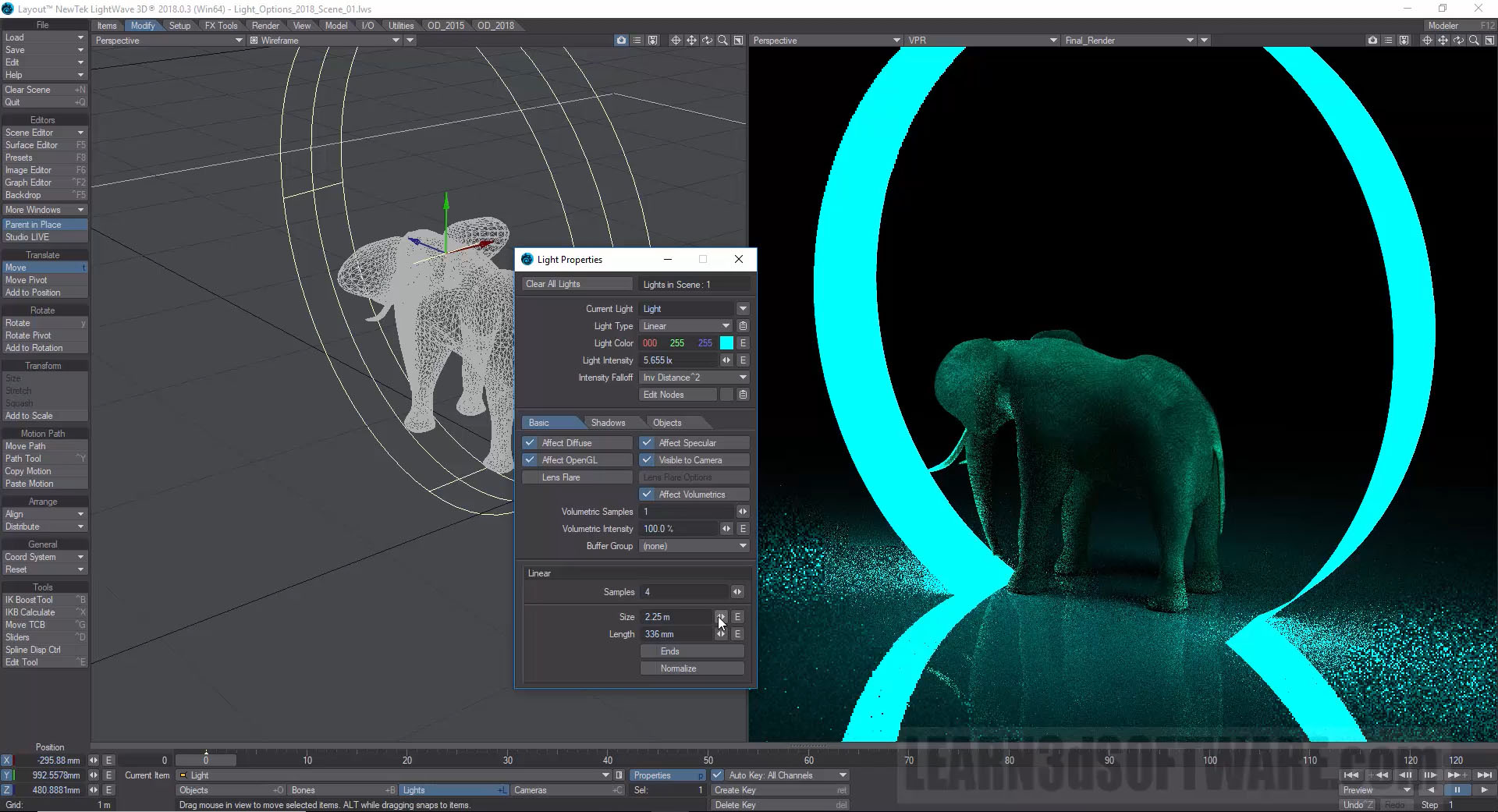
Task: Click the cyan Light Color swatch
Action: pyautogui.click(x=726, y=343)
